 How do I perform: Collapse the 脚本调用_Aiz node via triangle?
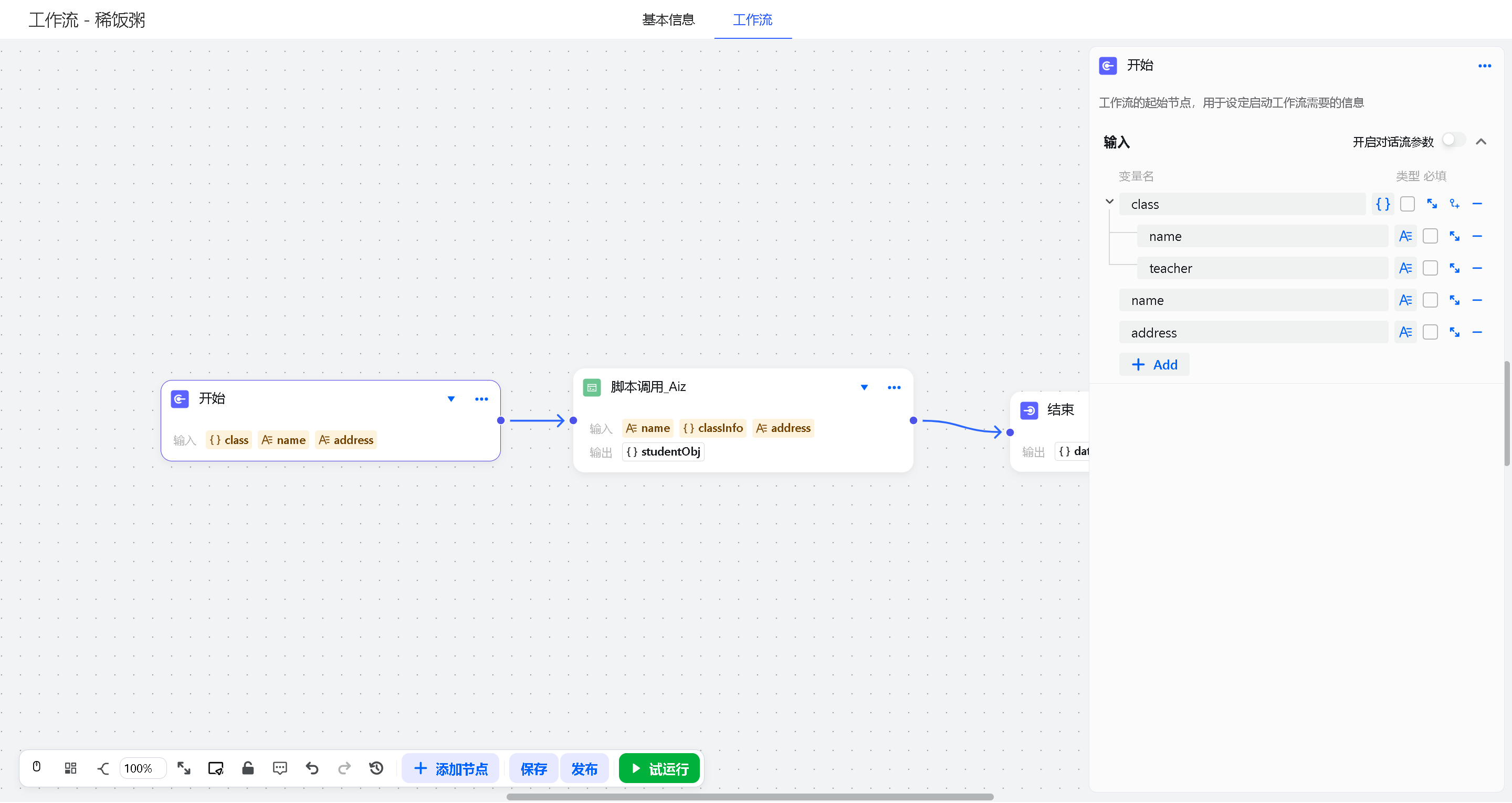[x=864, y=387]
